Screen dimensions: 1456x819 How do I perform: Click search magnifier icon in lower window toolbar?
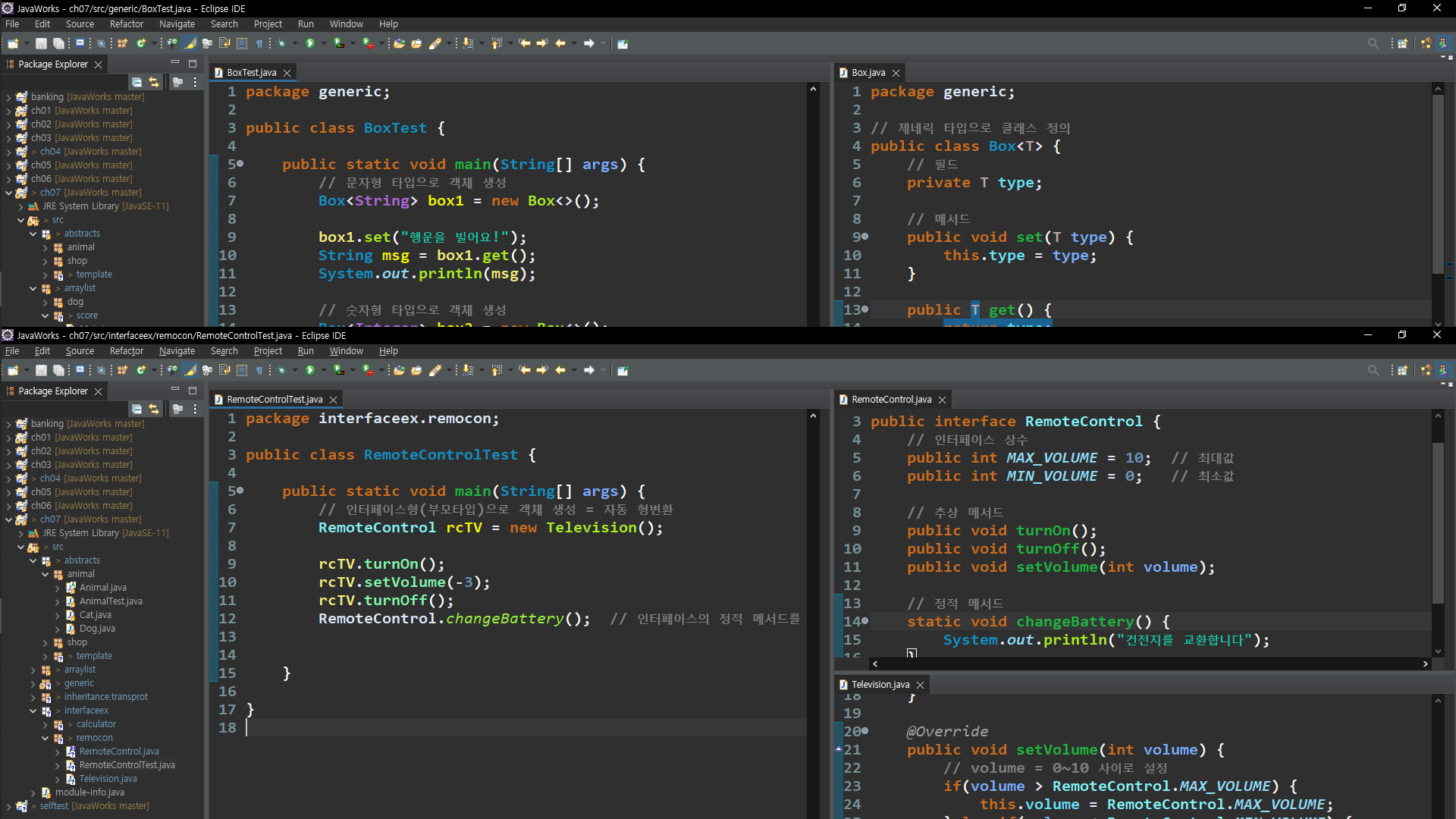(x=1373, y=371)
